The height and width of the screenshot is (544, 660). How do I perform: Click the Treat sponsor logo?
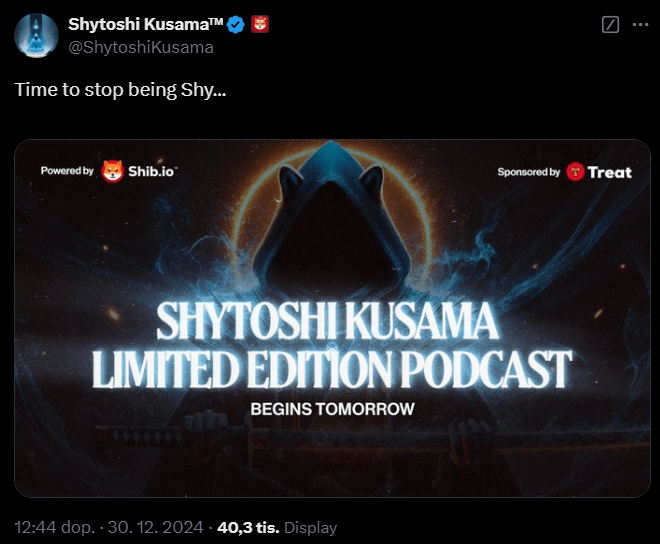pos(599,172)
